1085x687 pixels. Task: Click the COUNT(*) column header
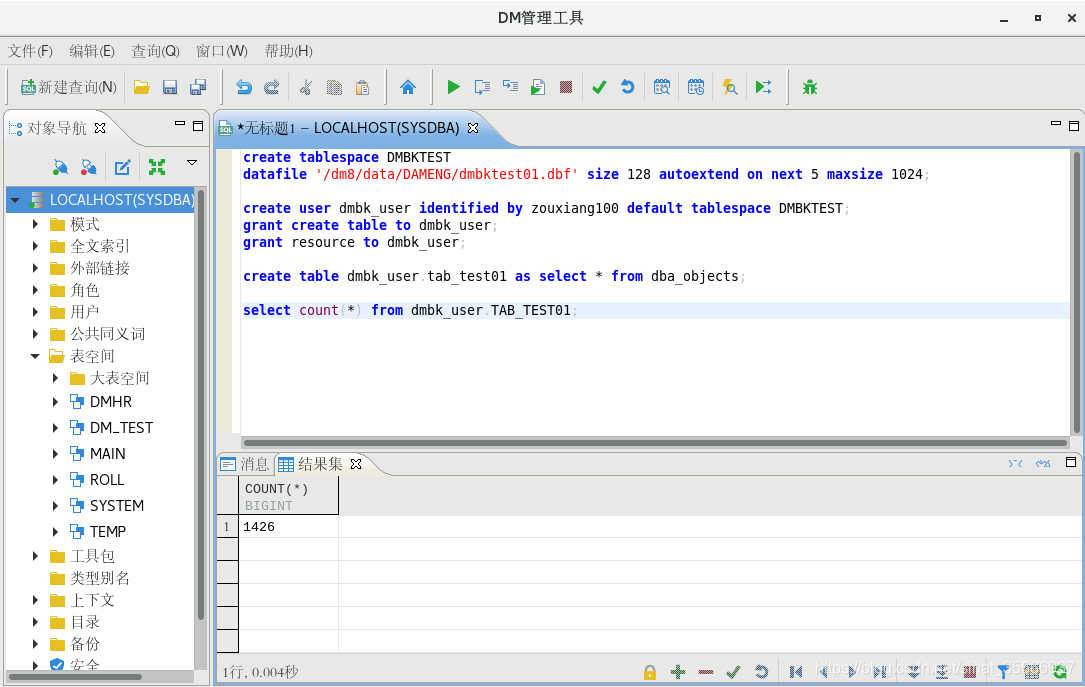[289, 496]
